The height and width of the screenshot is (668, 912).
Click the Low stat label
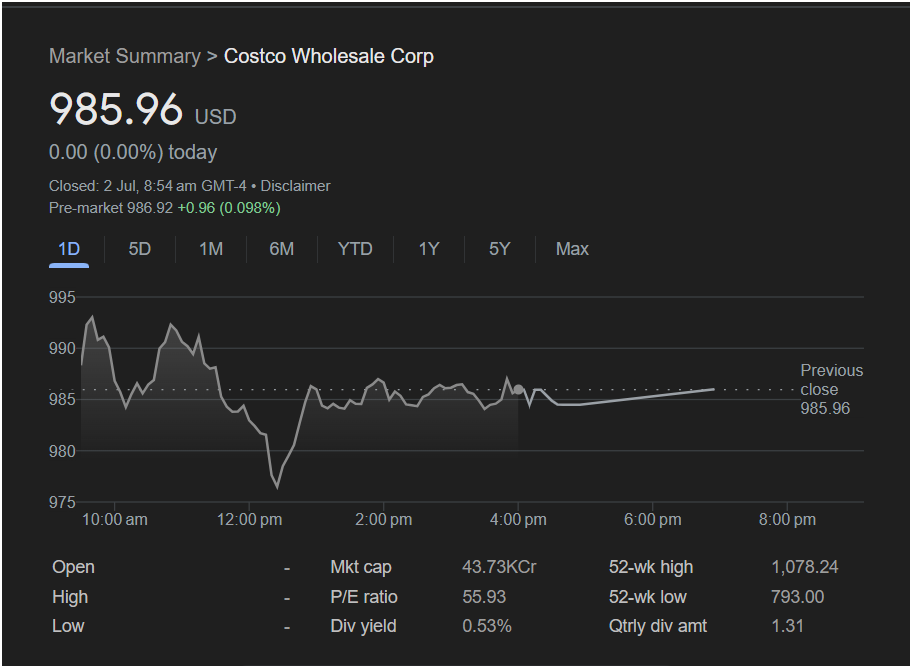tap(68, 627)
